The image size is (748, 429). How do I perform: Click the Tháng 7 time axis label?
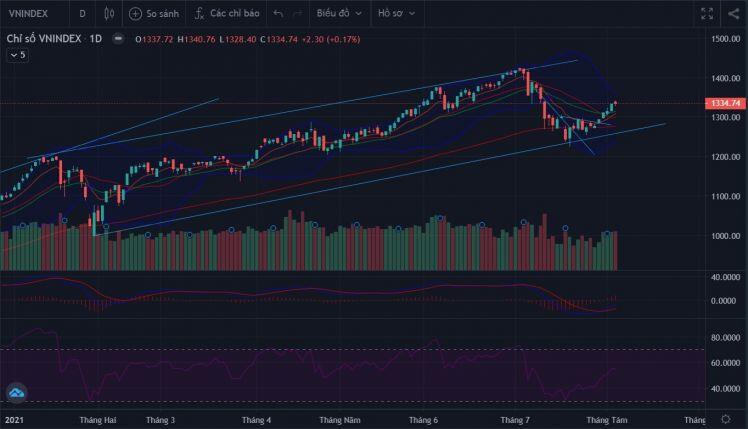515,420
